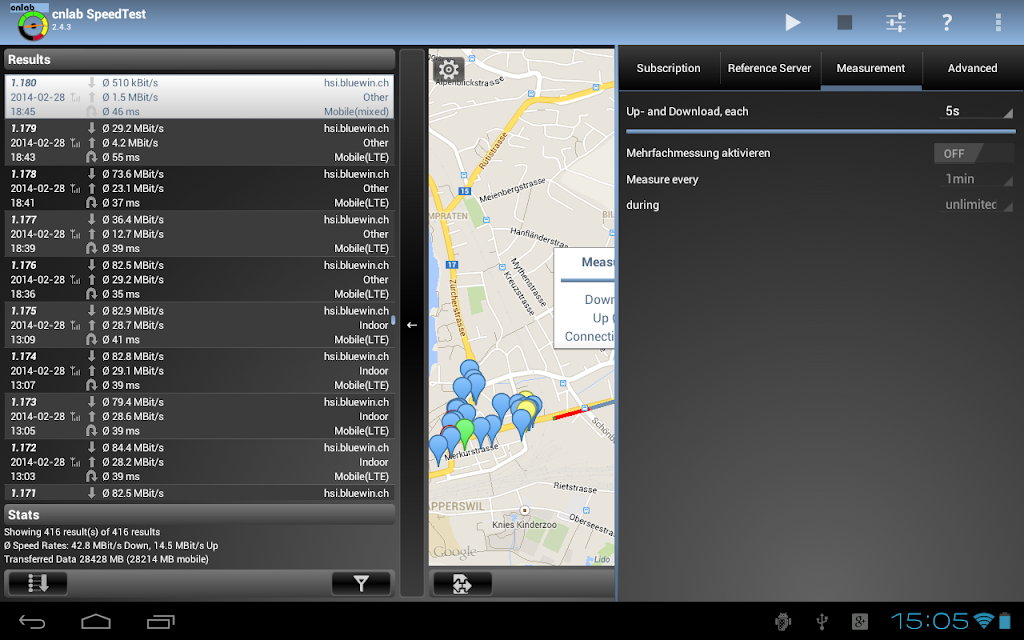1024x640 pixels.
Task: Open settings via the sliders icon
Action: pyautogui.click(x=895, y=23)
